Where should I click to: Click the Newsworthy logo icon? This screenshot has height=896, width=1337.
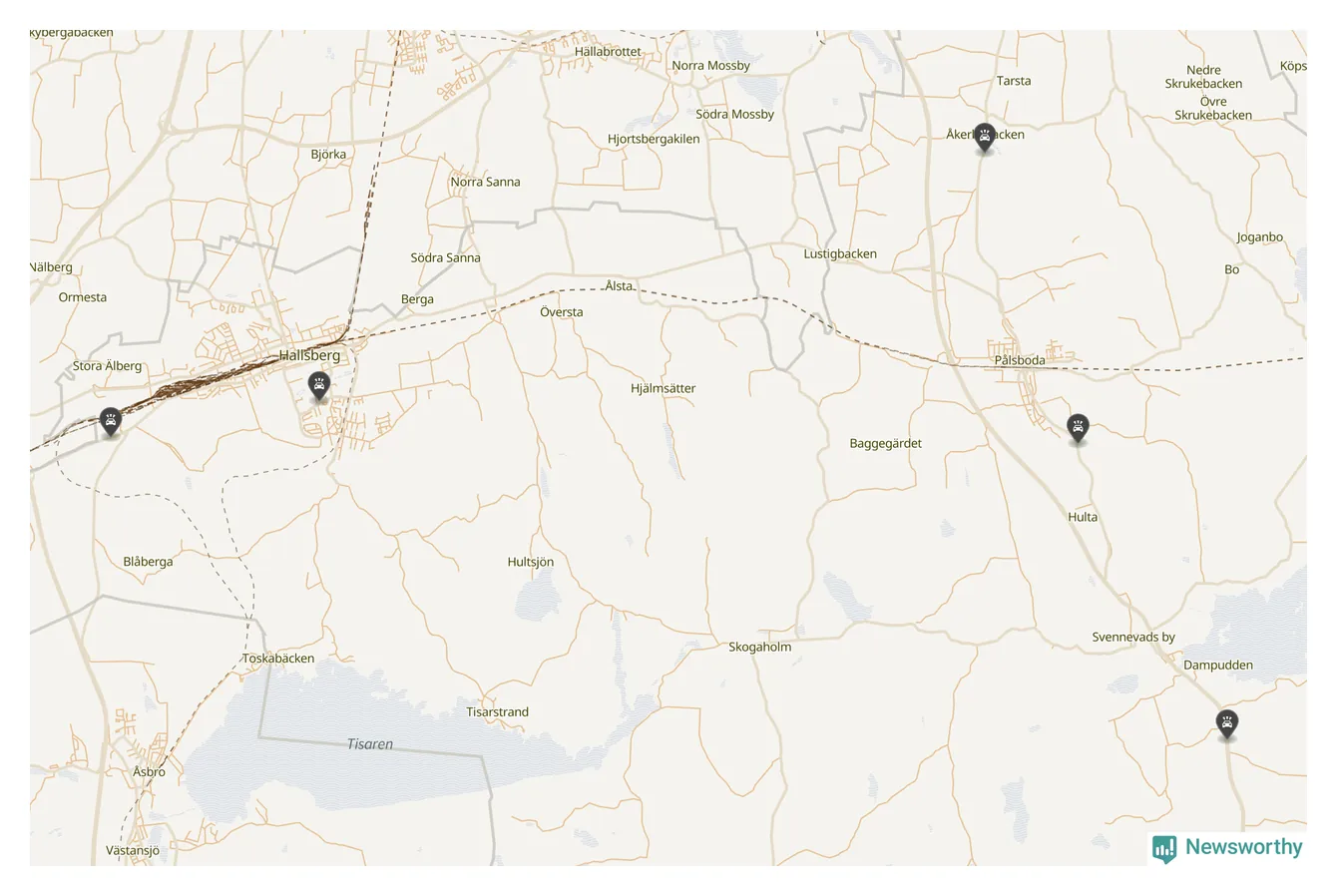(x=1164, y=848)
